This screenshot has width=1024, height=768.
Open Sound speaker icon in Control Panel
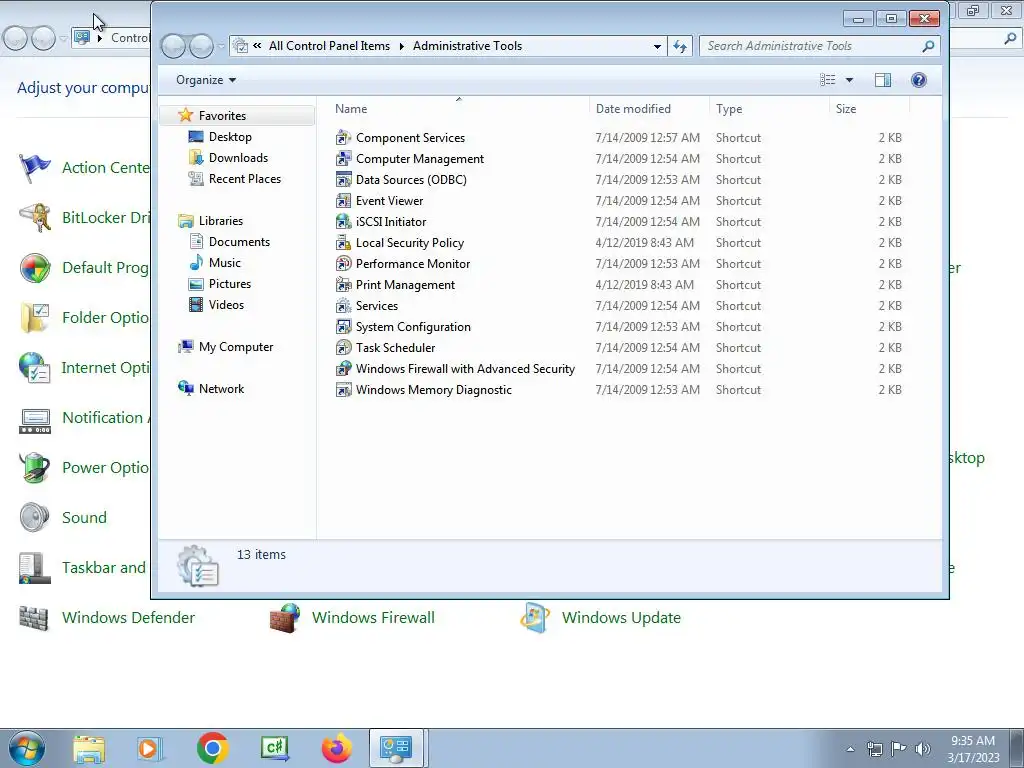(34, 517)
